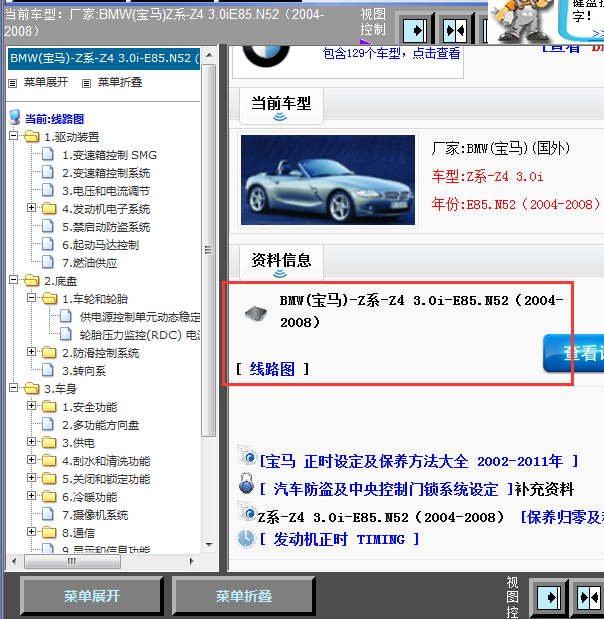Screen dimensions: 604x619
Task: Select the 当前车型 tab
Action: coord(281,106)
